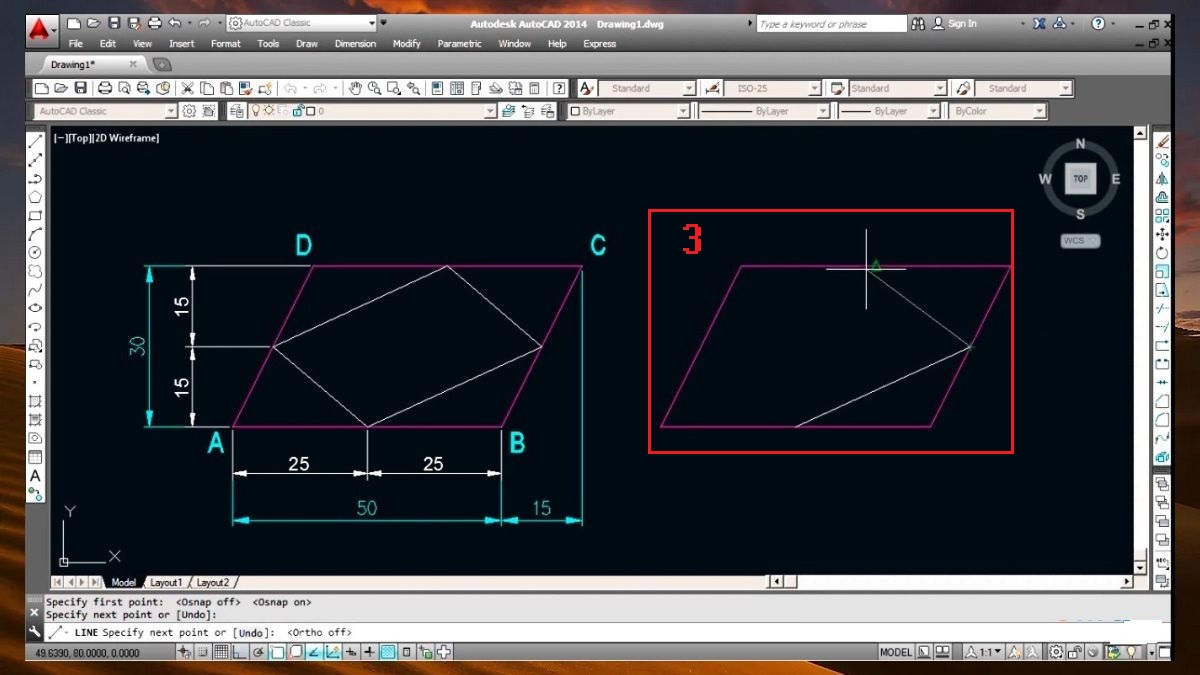
Task: Select the Pan hand tool
Action: tap(355, 88)
